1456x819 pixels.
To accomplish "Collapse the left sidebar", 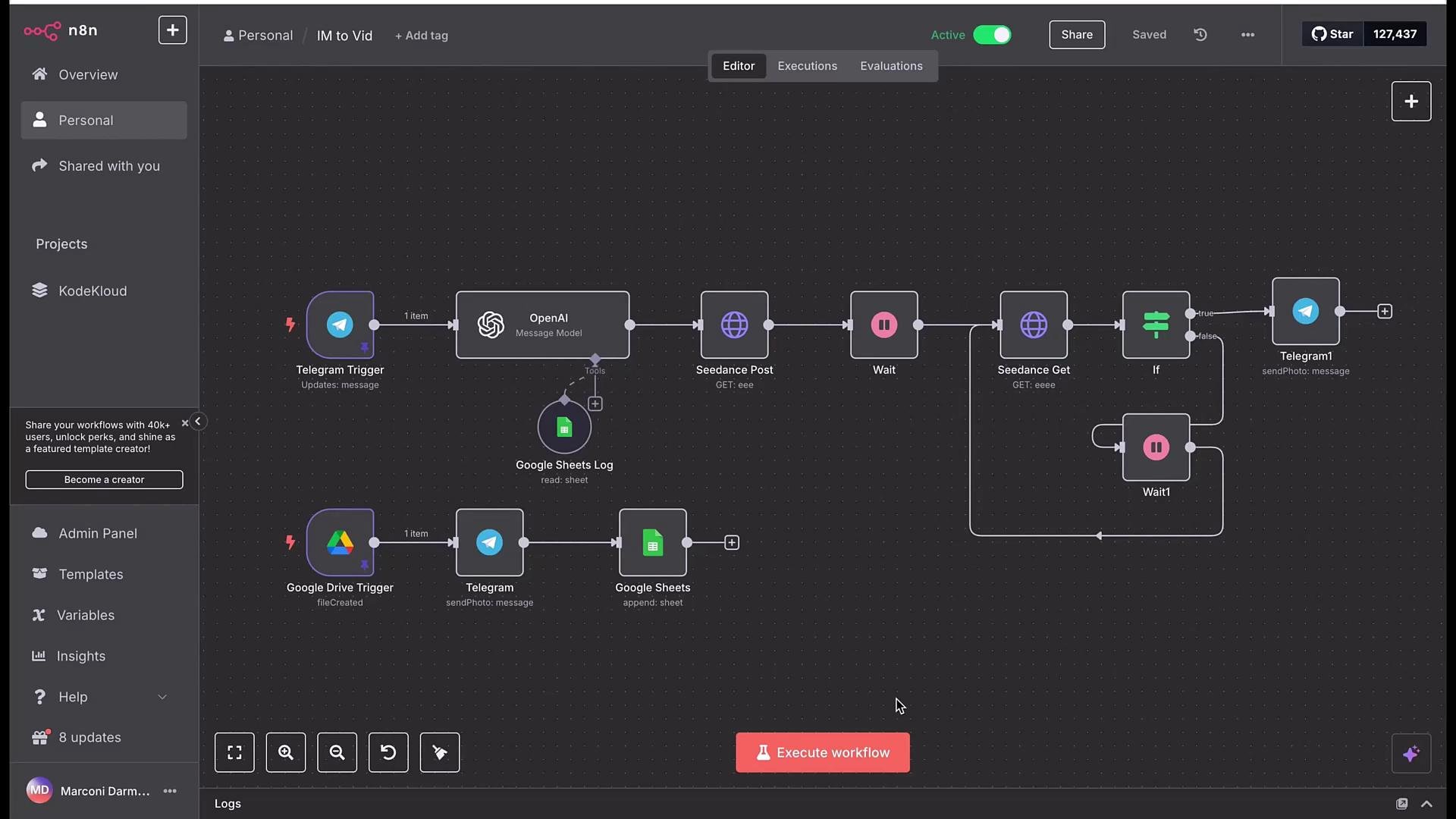I will [x=198, y=422].
